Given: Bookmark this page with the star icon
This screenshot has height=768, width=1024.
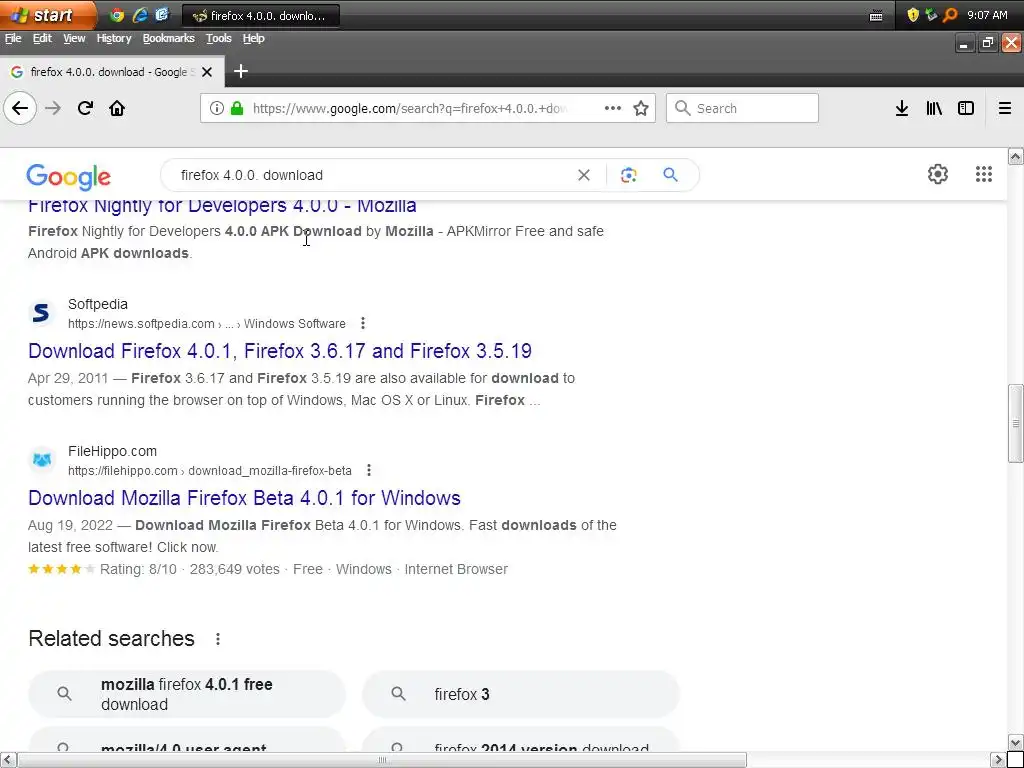Looking at the screenshot, I should click(641, 108).
